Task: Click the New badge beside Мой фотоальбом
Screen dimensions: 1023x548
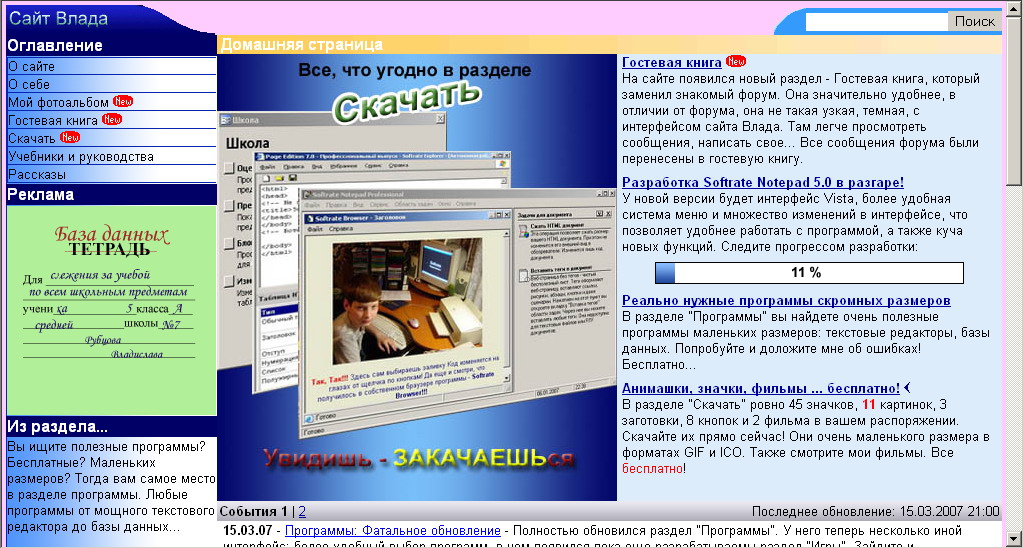Action: (x=123, y=102)
